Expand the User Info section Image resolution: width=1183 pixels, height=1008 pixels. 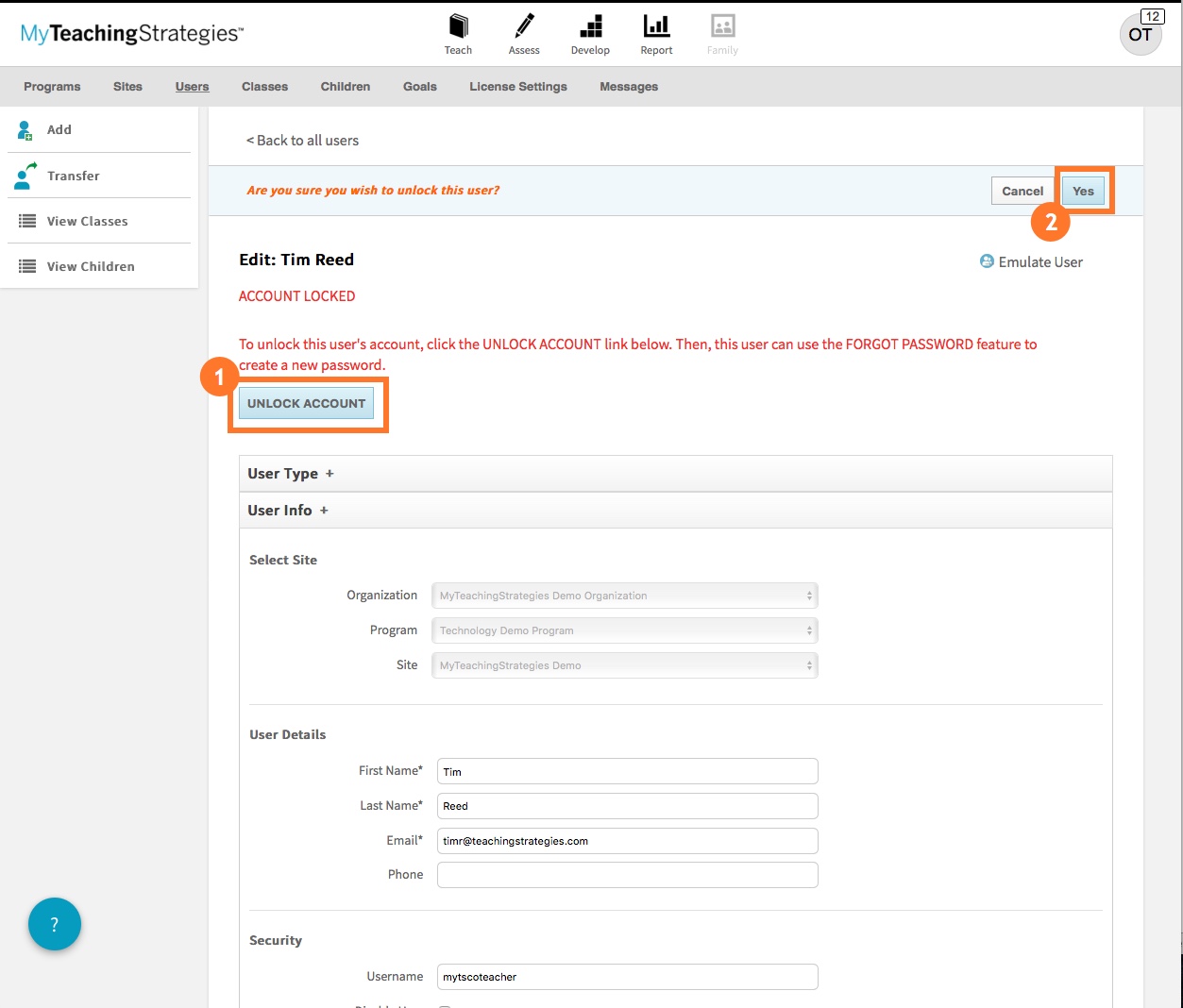coord(287,510)
